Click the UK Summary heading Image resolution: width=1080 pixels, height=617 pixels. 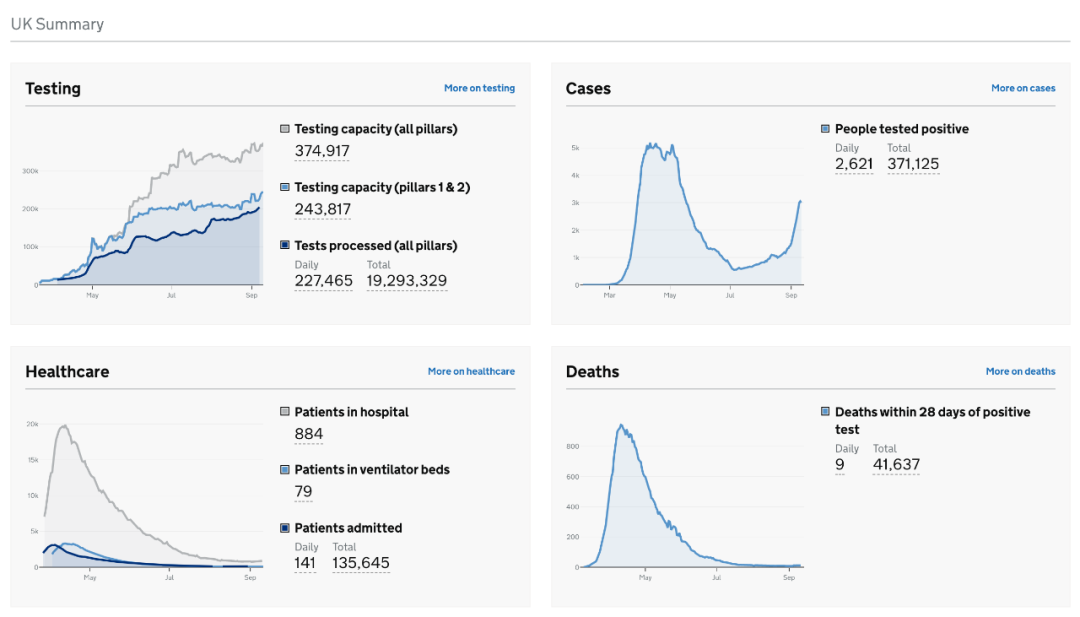click(57, 24)
